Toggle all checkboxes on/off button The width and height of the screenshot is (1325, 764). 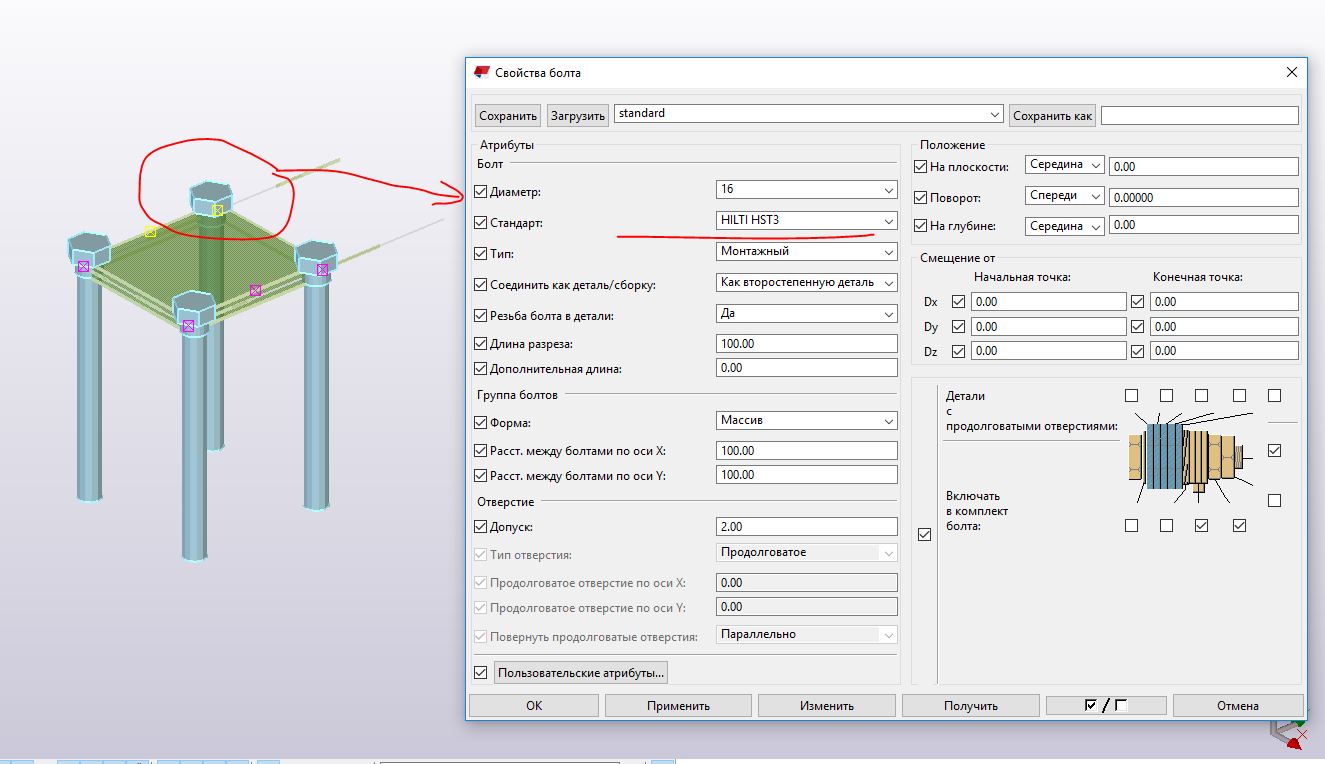click(1105, 705)
